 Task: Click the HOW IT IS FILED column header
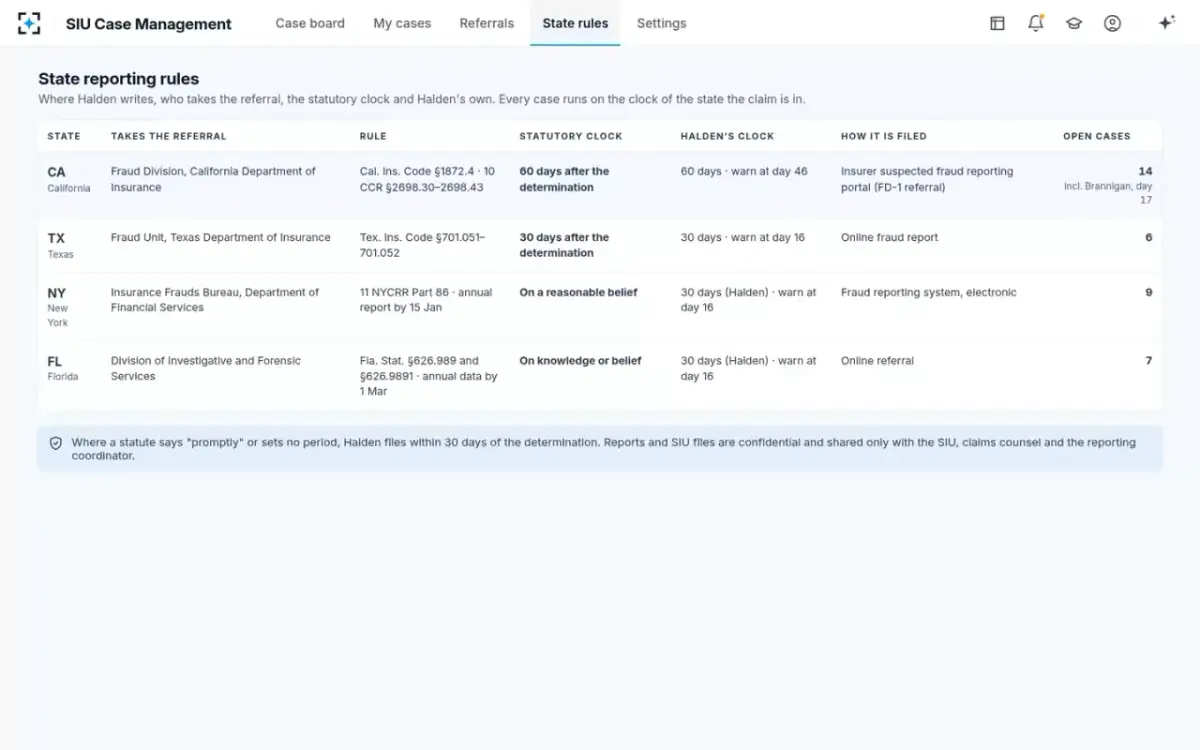(884, 136)
